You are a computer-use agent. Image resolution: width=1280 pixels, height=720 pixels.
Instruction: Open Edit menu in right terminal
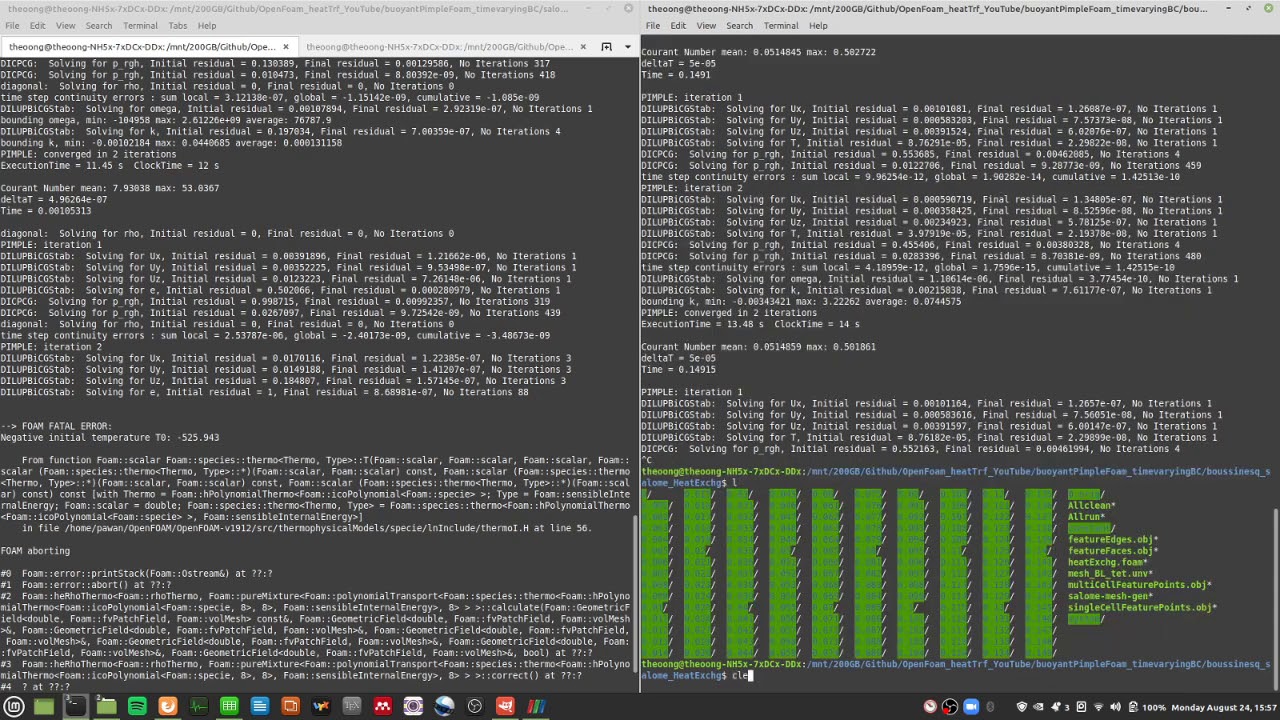tap(679, 25)
